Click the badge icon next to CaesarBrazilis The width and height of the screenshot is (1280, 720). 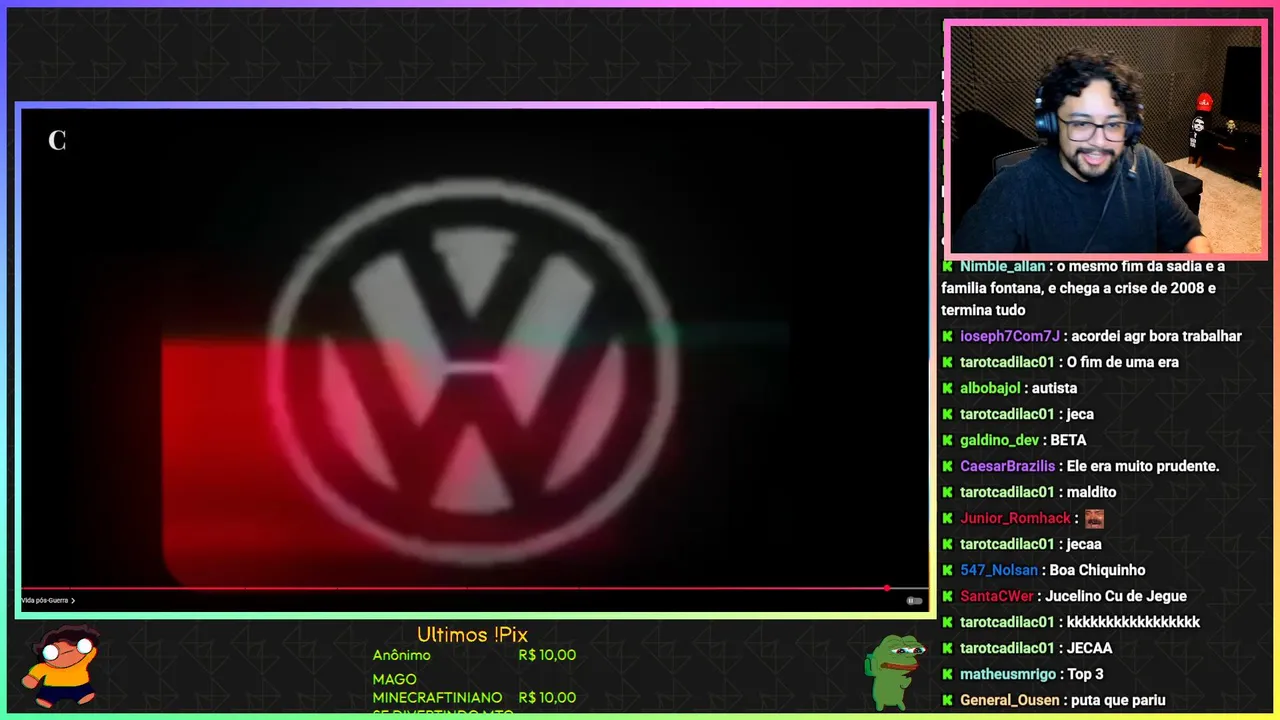[x=947, y=466]
